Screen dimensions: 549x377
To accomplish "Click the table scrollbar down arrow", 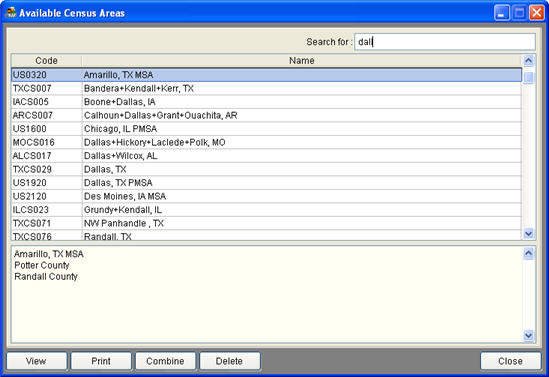I will pyautogui.click(x=528, y=233).
